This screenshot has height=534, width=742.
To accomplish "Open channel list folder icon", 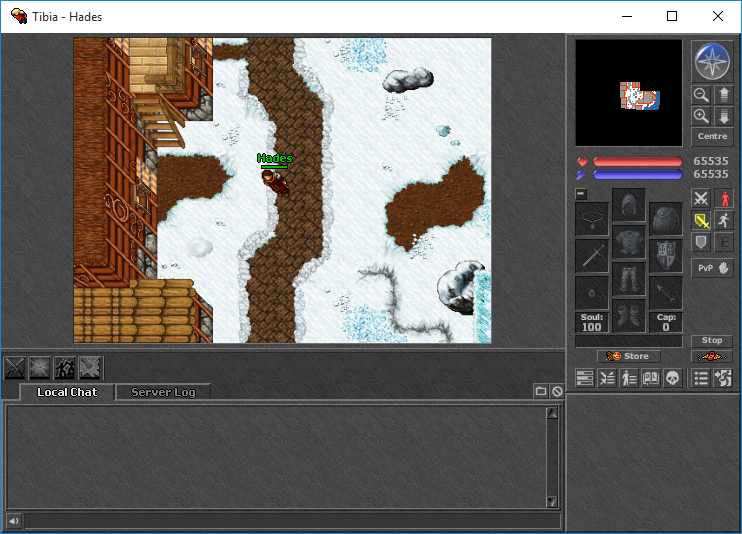I will [541, 391].
